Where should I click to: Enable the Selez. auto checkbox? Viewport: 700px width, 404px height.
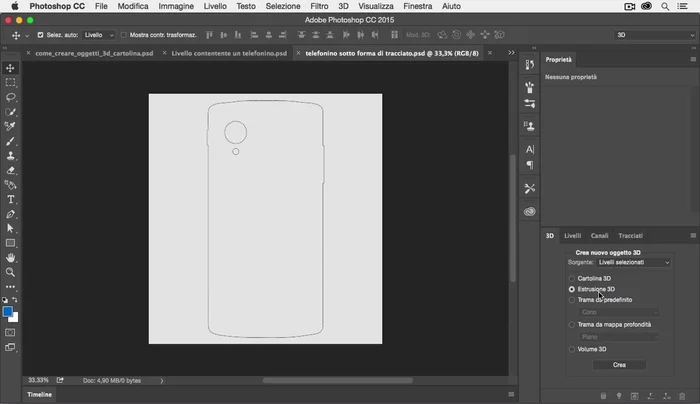[40, 35]
